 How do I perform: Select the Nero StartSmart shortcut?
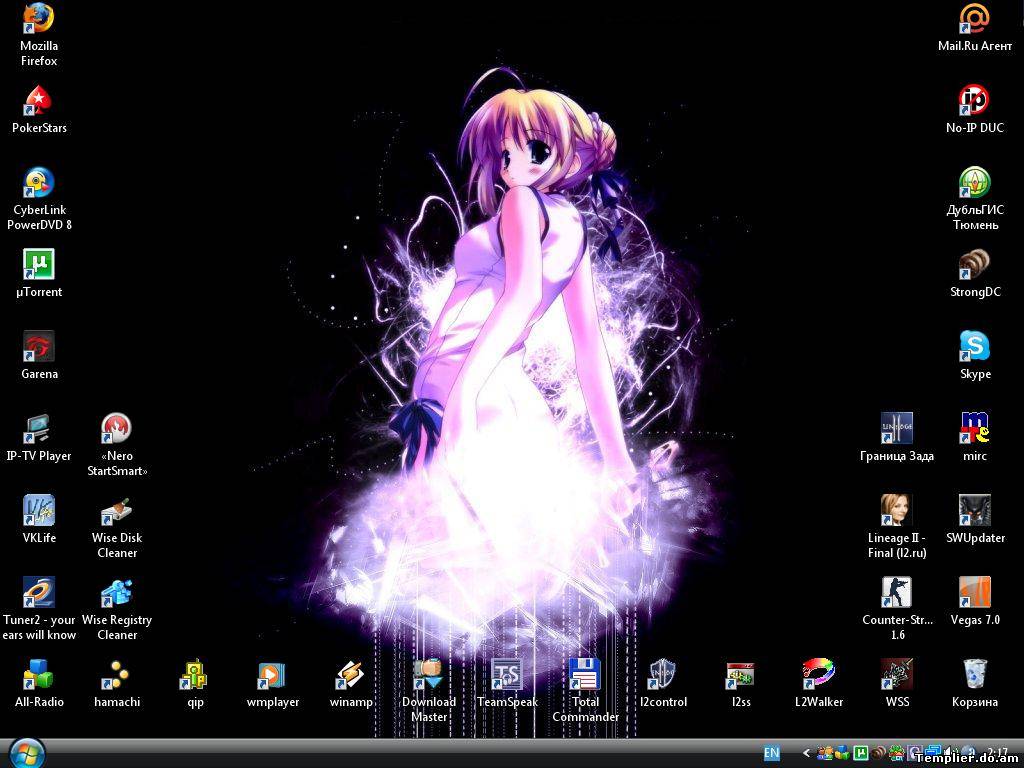tap(117, 428)
